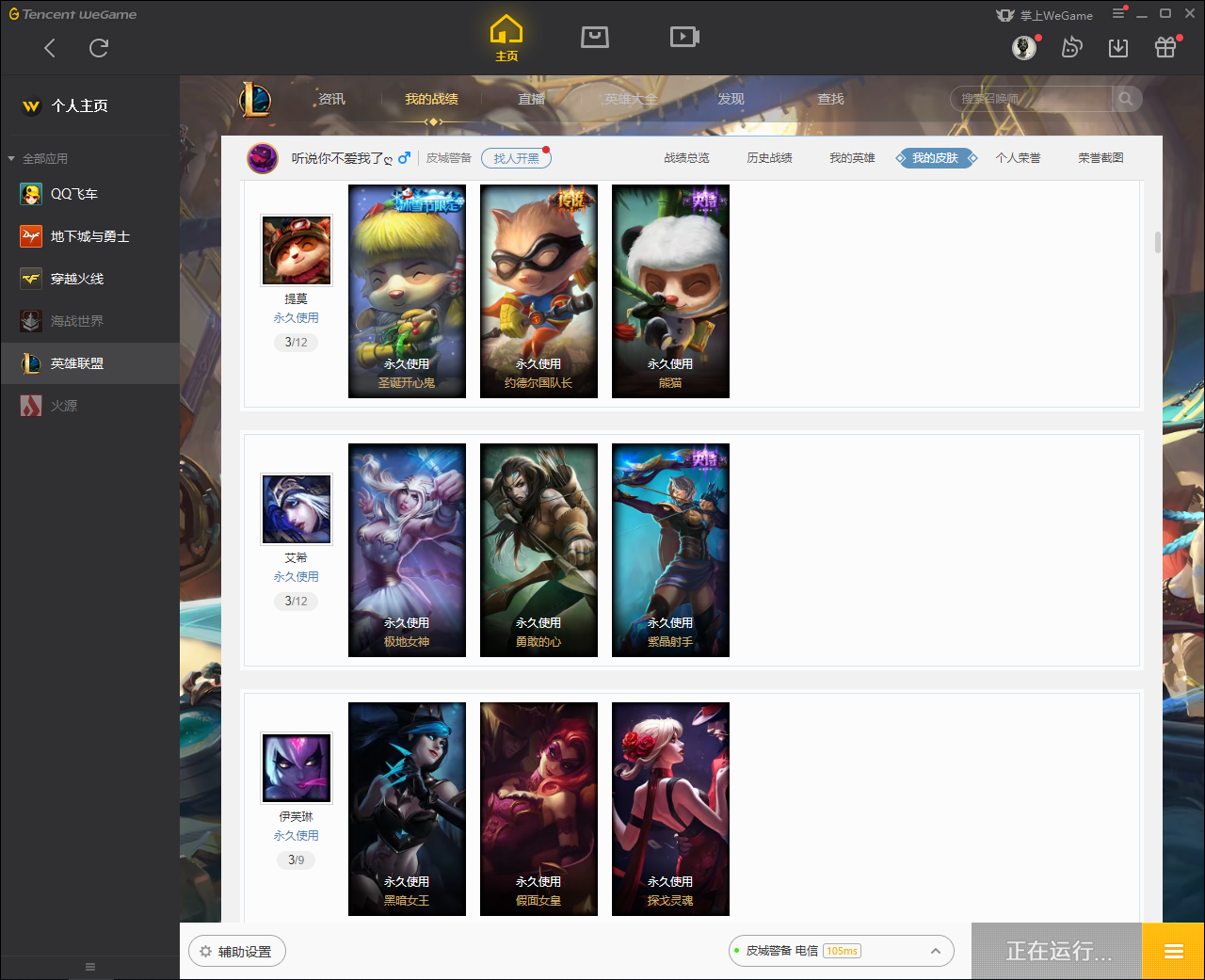Click the 提莫 champion portrait
The width and height of the screenshot is (1205, 980).
(297, 249)
